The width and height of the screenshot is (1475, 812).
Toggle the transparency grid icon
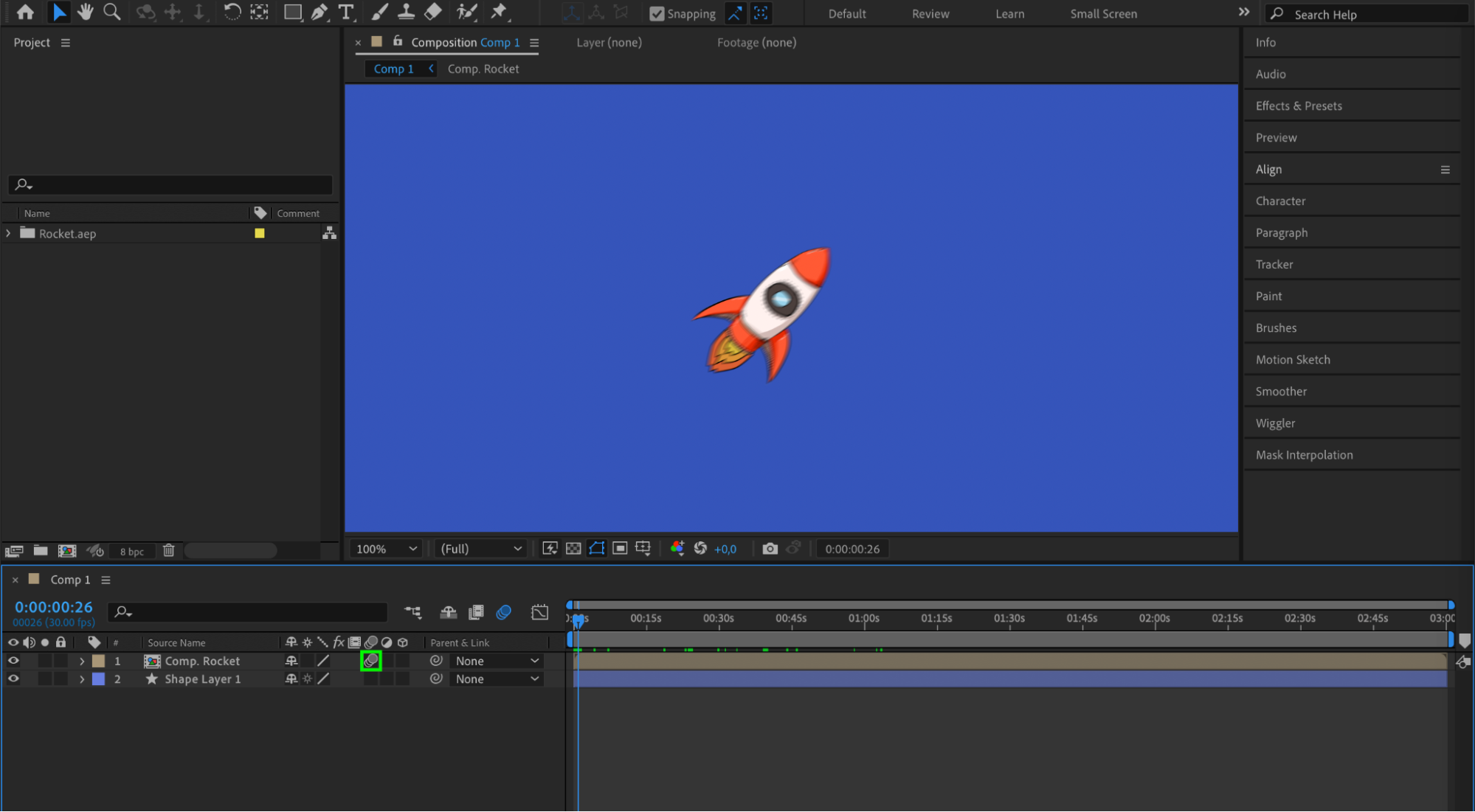click(573, 549)
